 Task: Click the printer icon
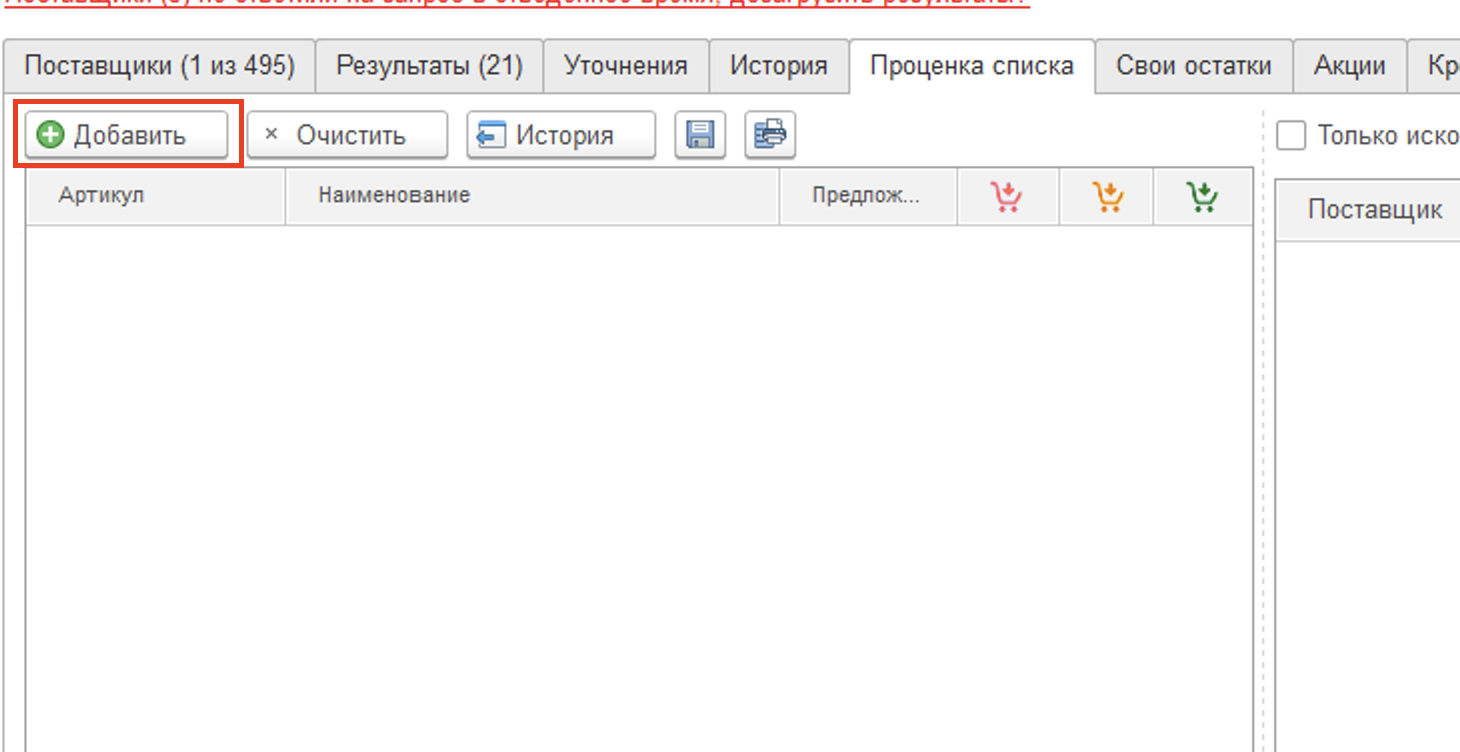pyautogui.click(x=770, y=135)
